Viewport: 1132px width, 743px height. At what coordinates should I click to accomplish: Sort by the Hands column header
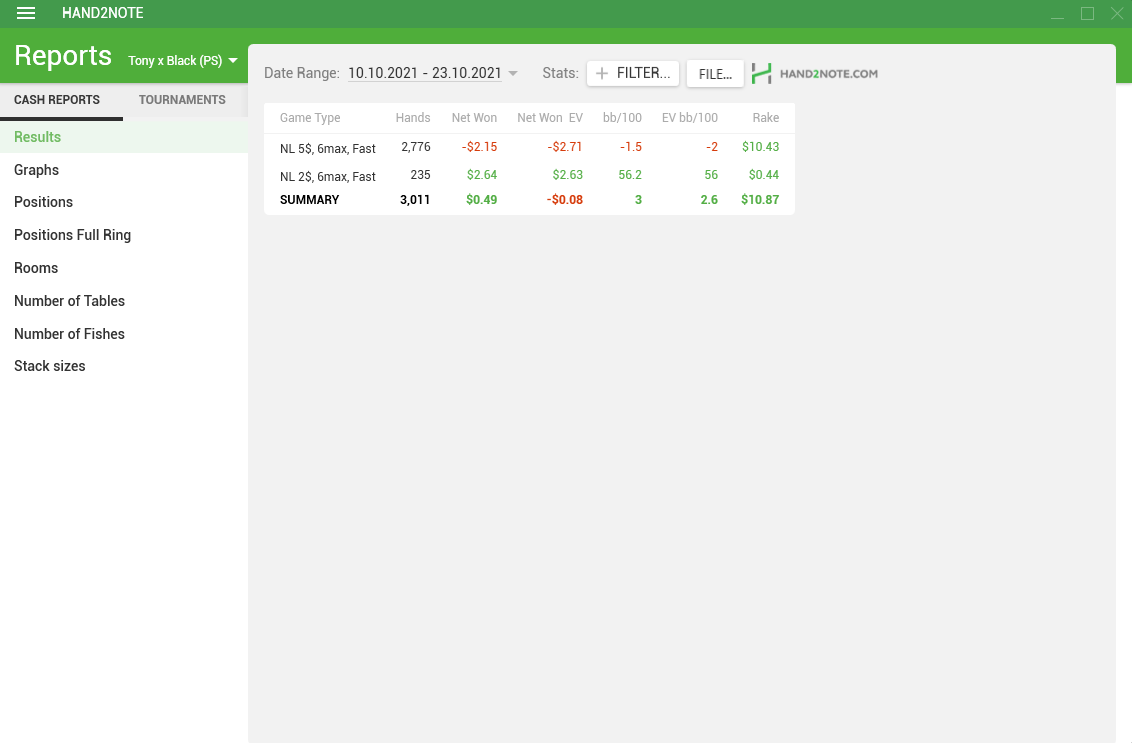(x=413, y=118)
